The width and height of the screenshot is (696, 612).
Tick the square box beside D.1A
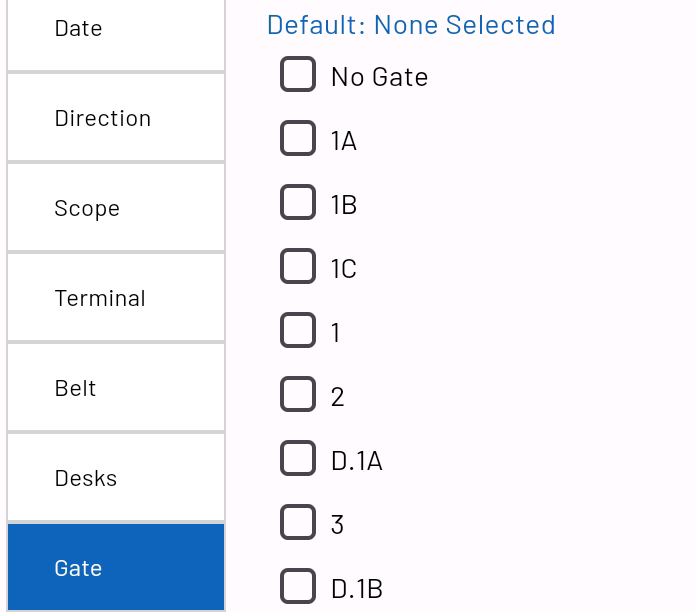pyautogui.click(x=298, y=458)
